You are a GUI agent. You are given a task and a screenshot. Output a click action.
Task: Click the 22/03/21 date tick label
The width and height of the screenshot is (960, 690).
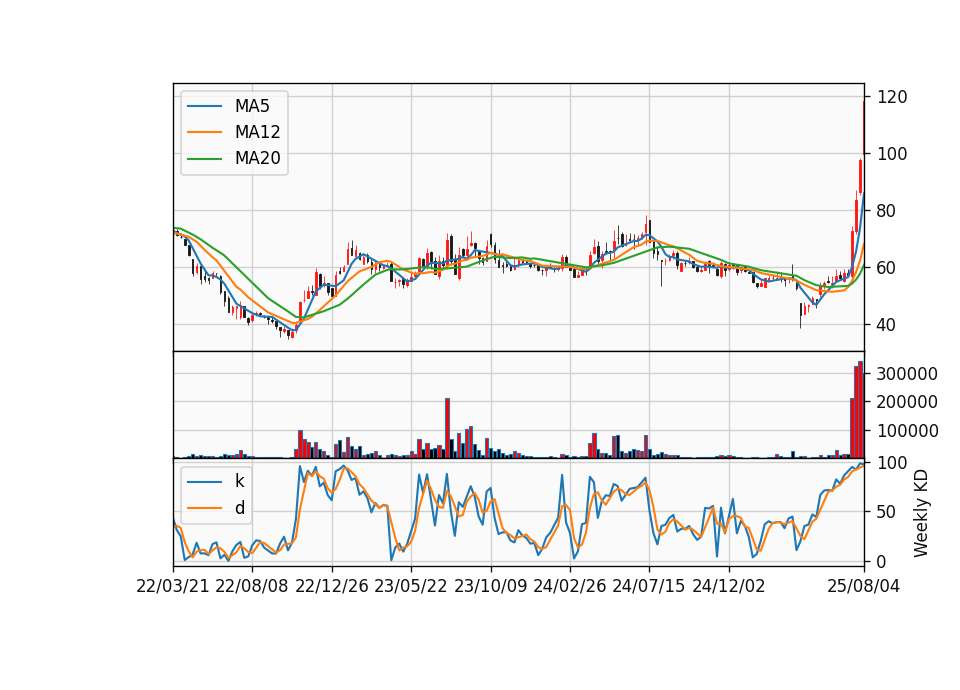tap(173, 586)
